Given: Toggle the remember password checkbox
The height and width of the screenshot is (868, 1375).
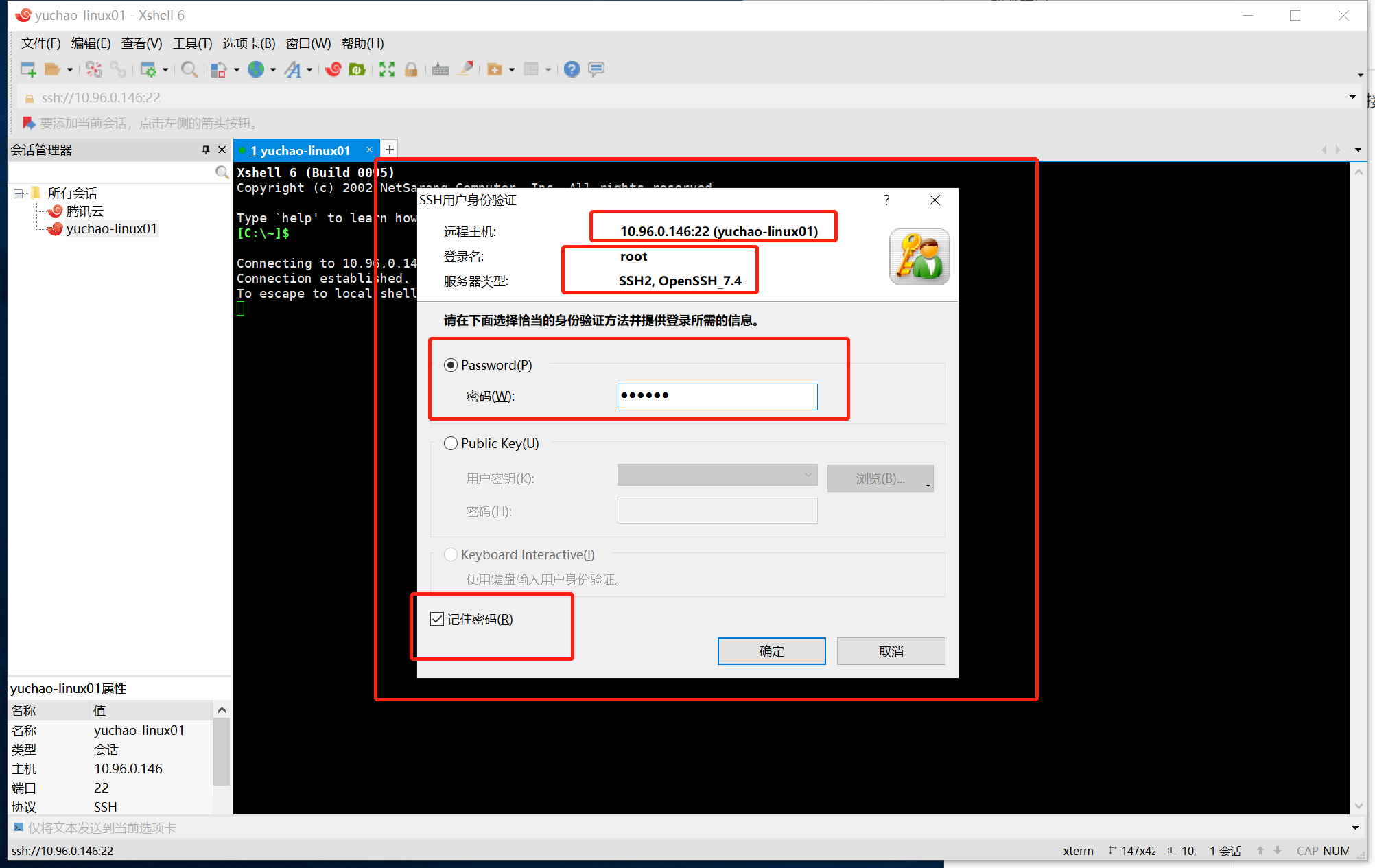Looking at the screenshot, I should [437, 619].
